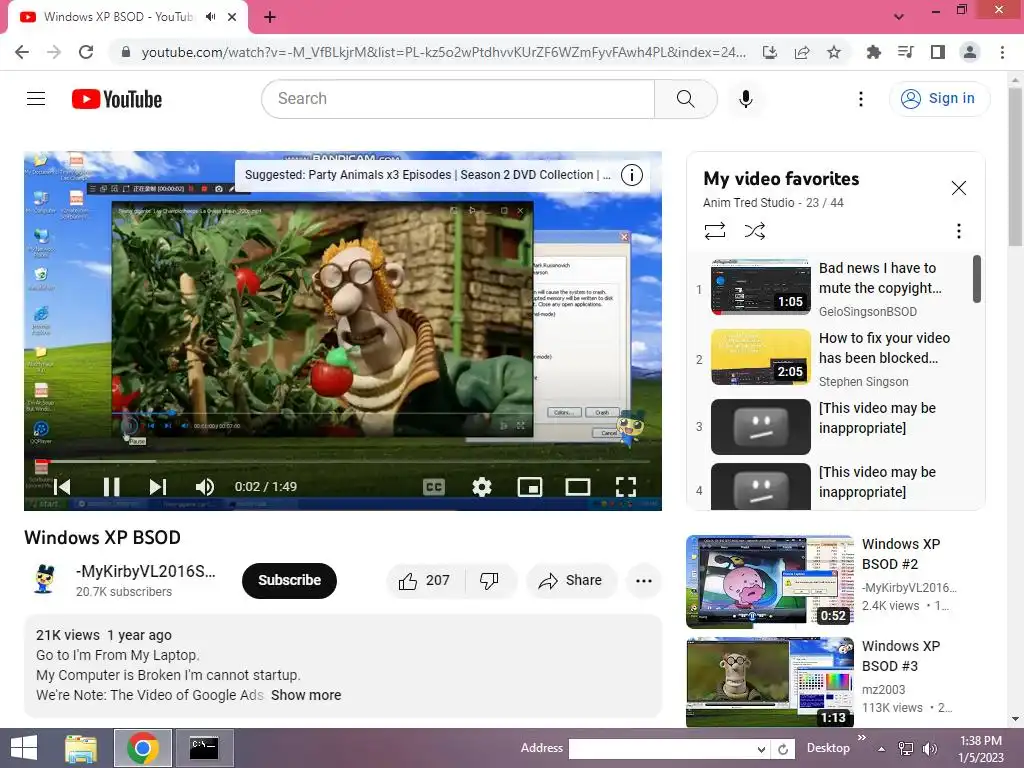
Task: Click the address bar URL
Action: 443,52
